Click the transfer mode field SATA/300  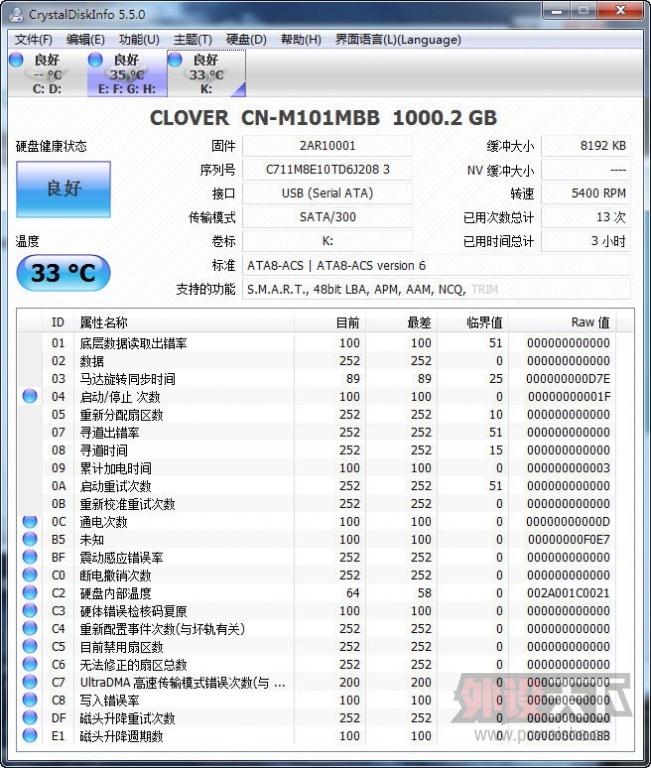[327, 217]
